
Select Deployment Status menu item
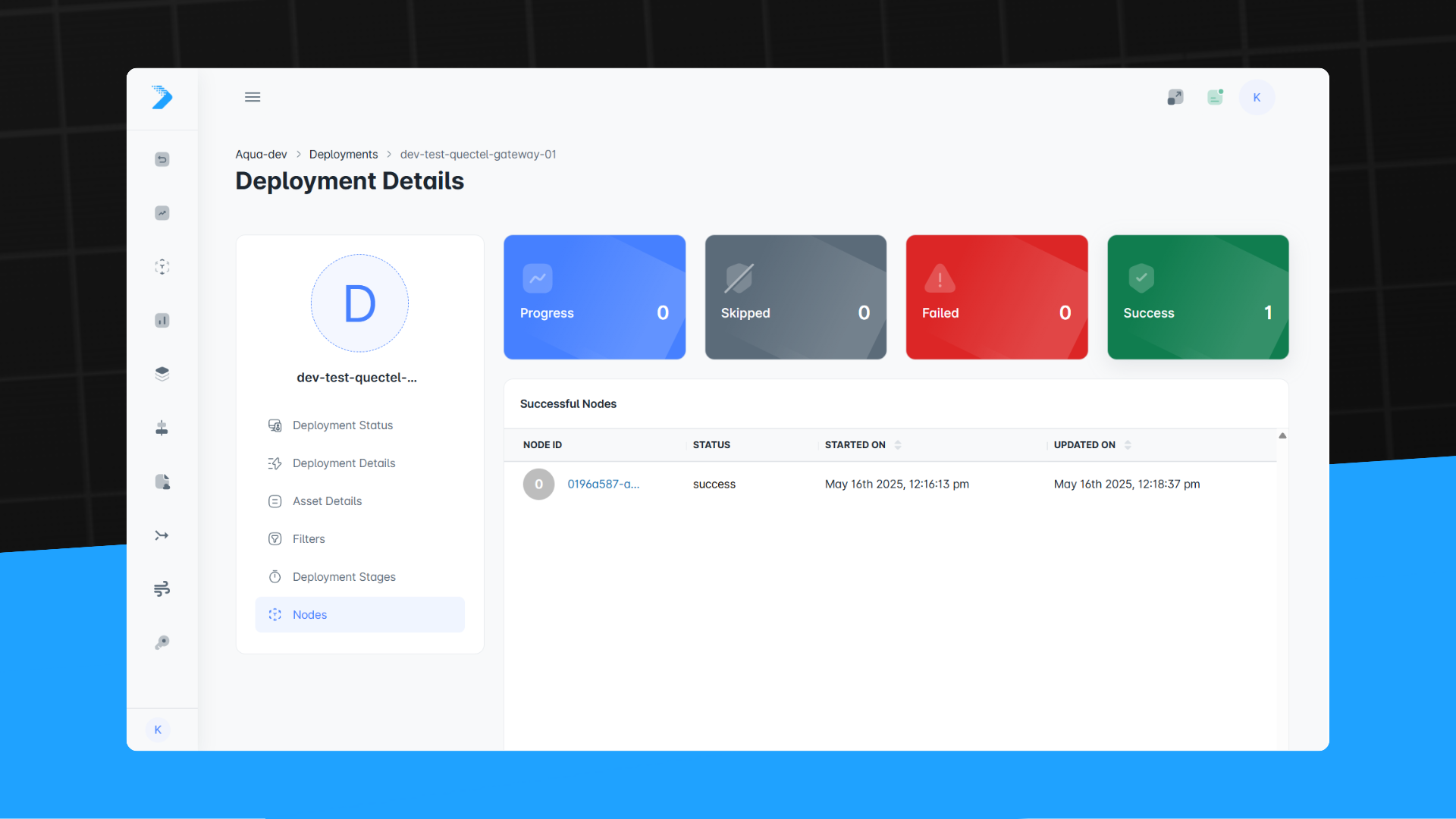point(343,425)
